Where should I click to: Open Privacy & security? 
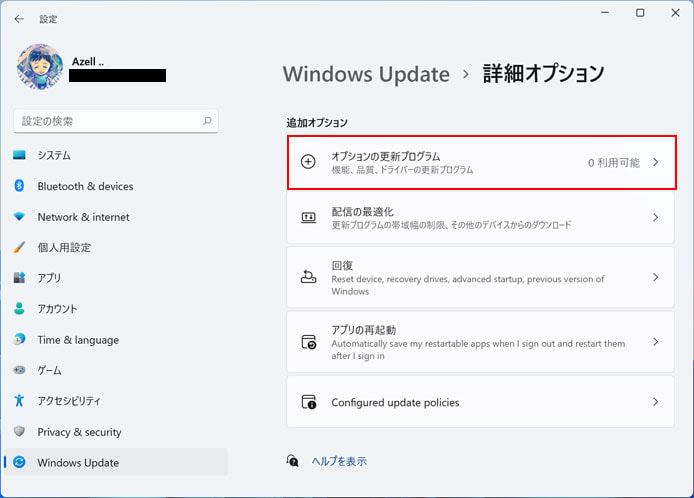point(116,432)
